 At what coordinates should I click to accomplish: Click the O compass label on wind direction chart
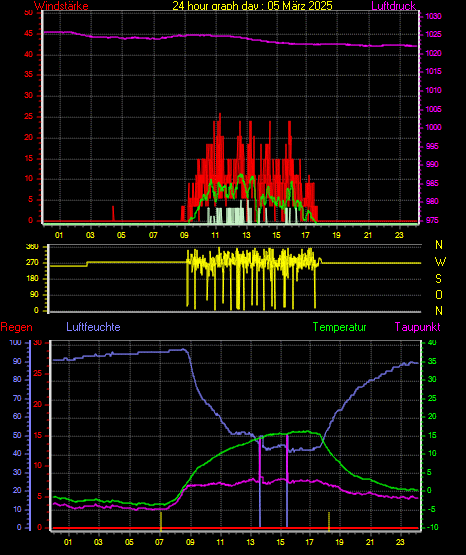[x=439, y=294]
